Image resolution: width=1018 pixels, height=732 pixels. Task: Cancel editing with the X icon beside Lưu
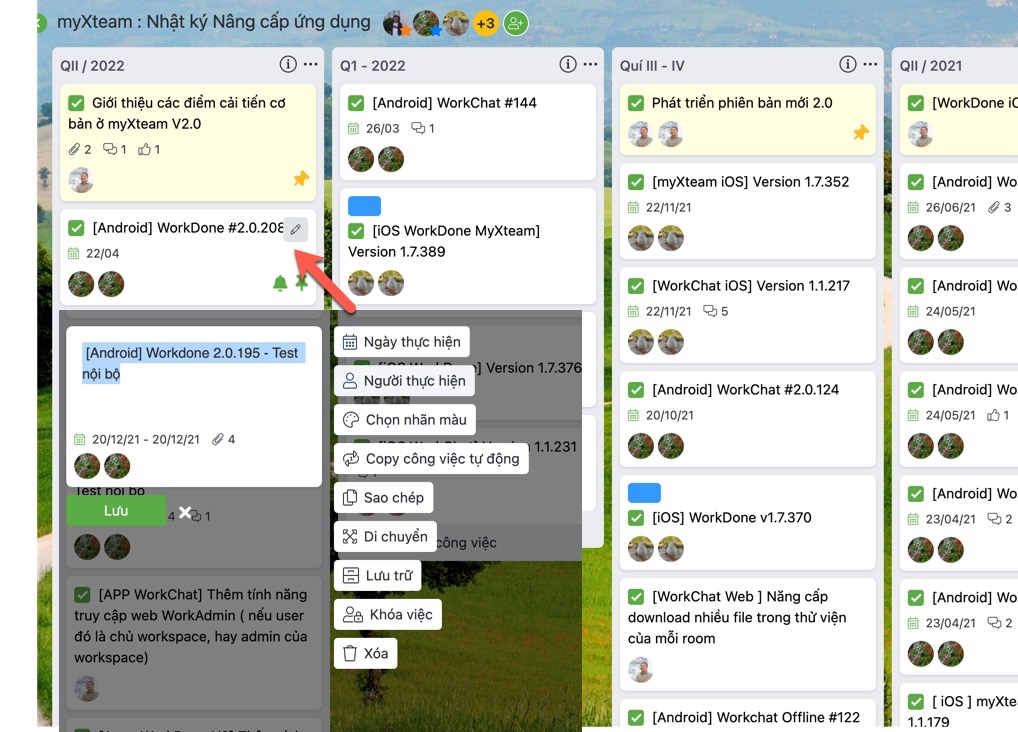point(185,512)
